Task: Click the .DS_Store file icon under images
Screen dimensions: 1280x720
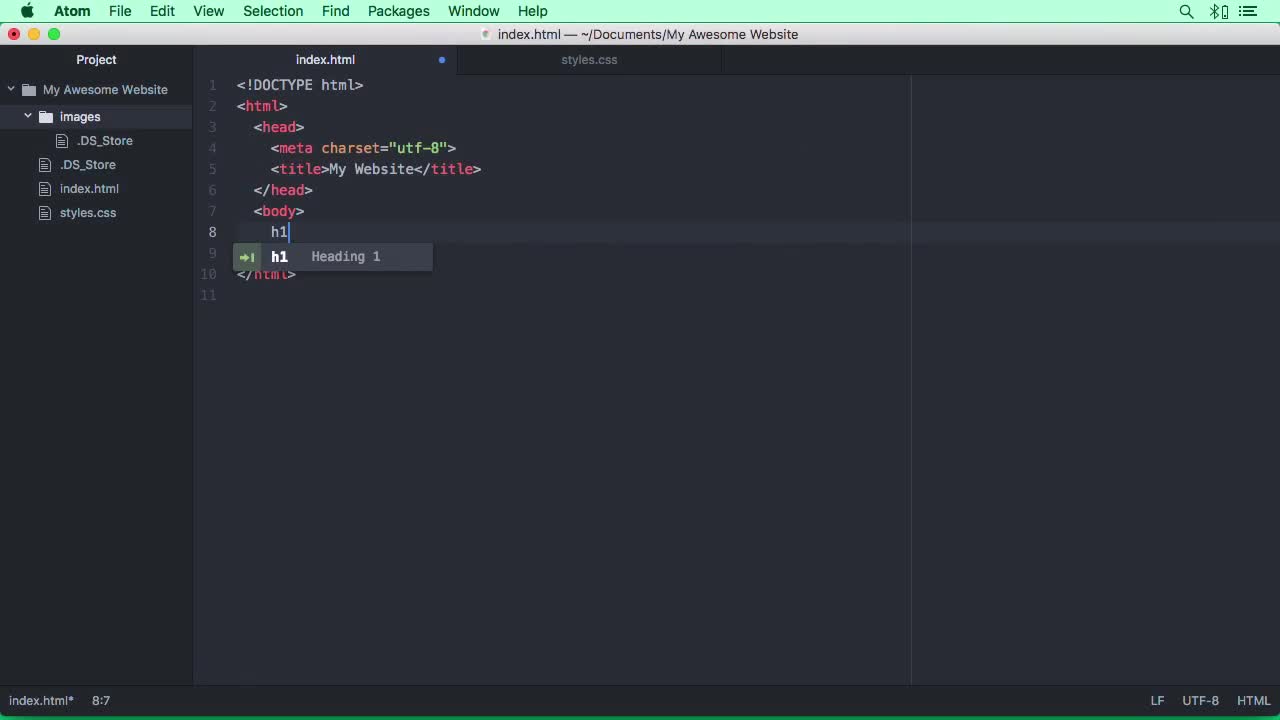Action: 62,140
